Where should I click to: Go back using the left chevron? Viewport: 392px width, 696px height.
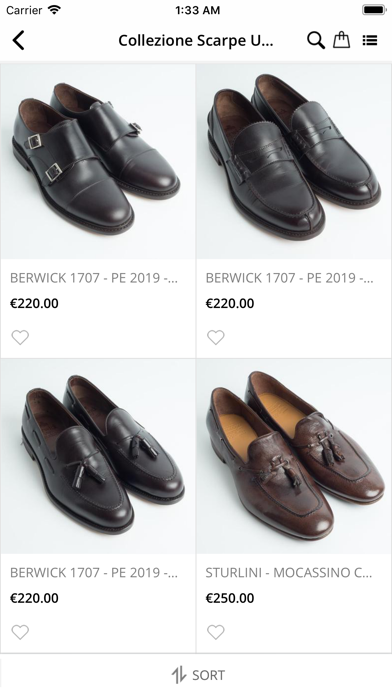(x=18, y=40)
